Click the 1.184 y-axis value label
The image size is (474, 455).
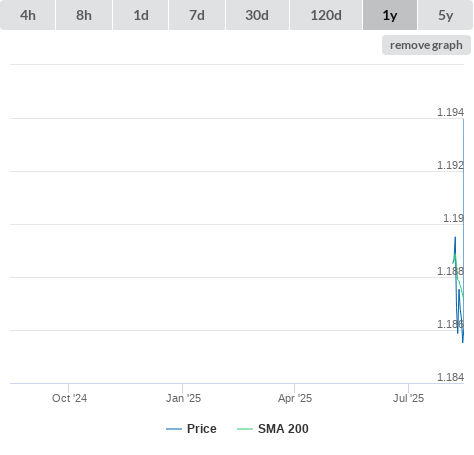[x=450, y=377]
